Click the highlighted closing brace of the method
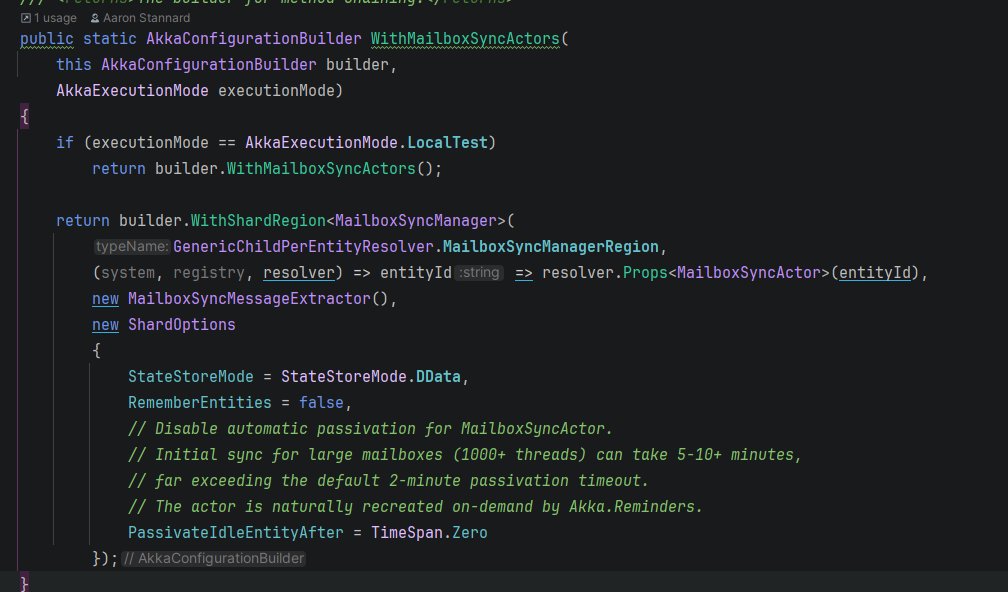This screenshot has height=592, width=1008. click(24, 584)
